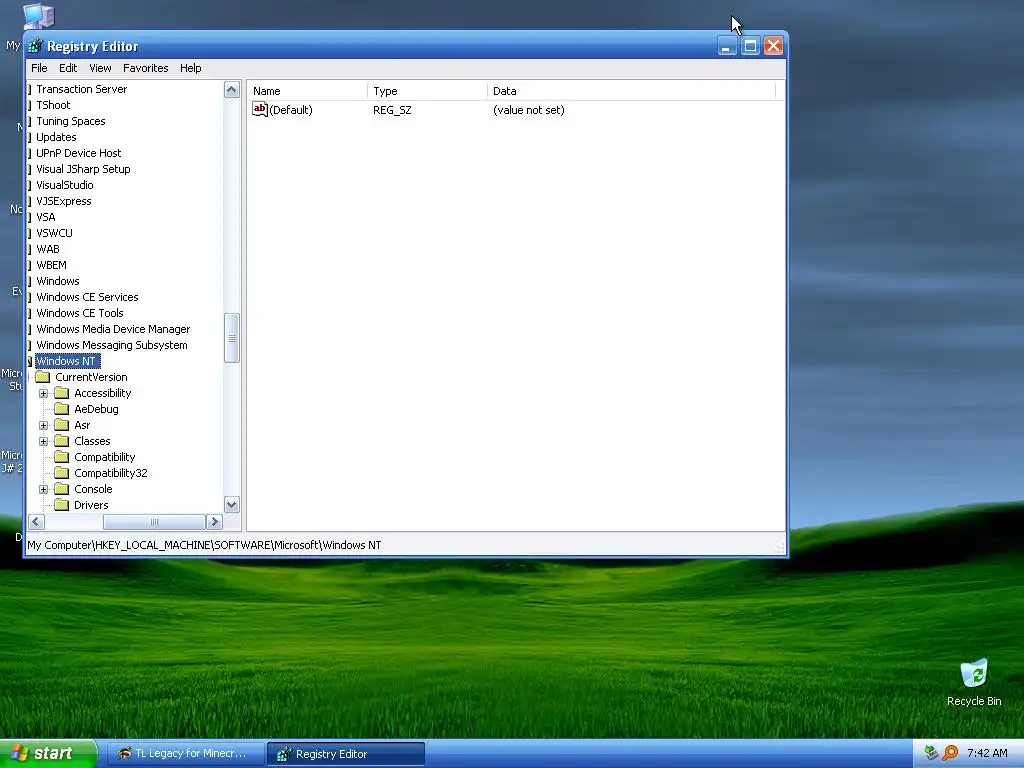Click the Compatibility32 folder icon
1024x768 pixels.
pyautogui.click(x=61, y=473)
